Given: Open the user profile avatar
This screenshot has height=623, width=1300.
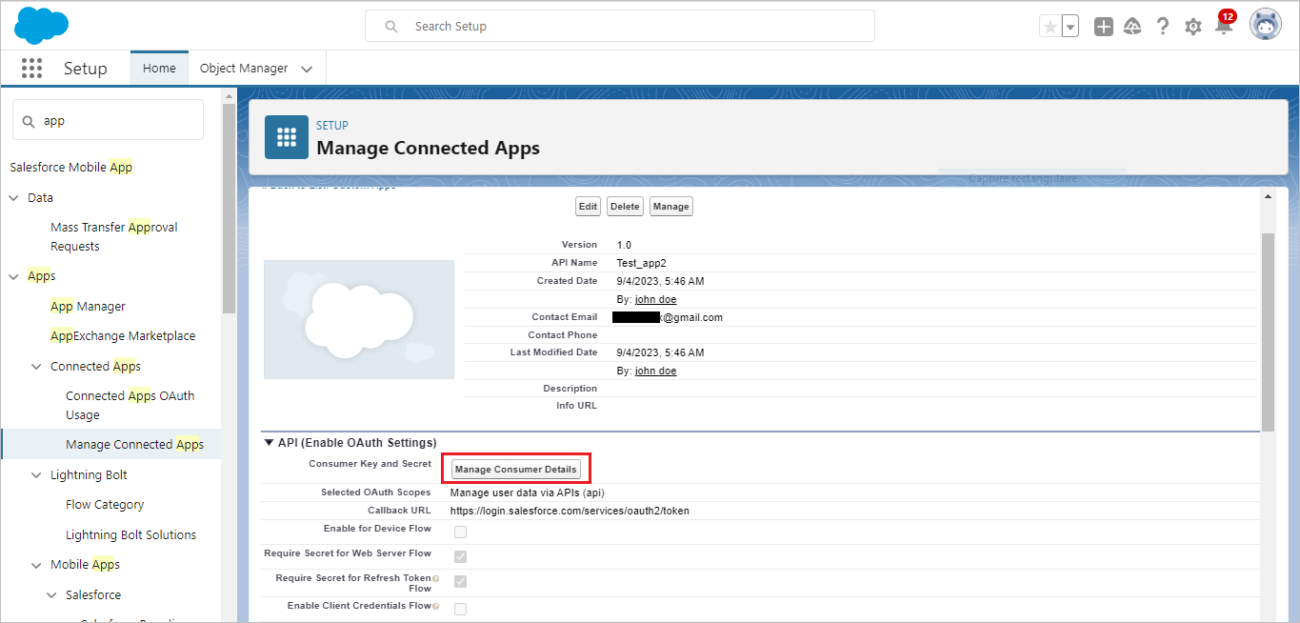Looking at the screenshot, I should (x=1265, y=25).
